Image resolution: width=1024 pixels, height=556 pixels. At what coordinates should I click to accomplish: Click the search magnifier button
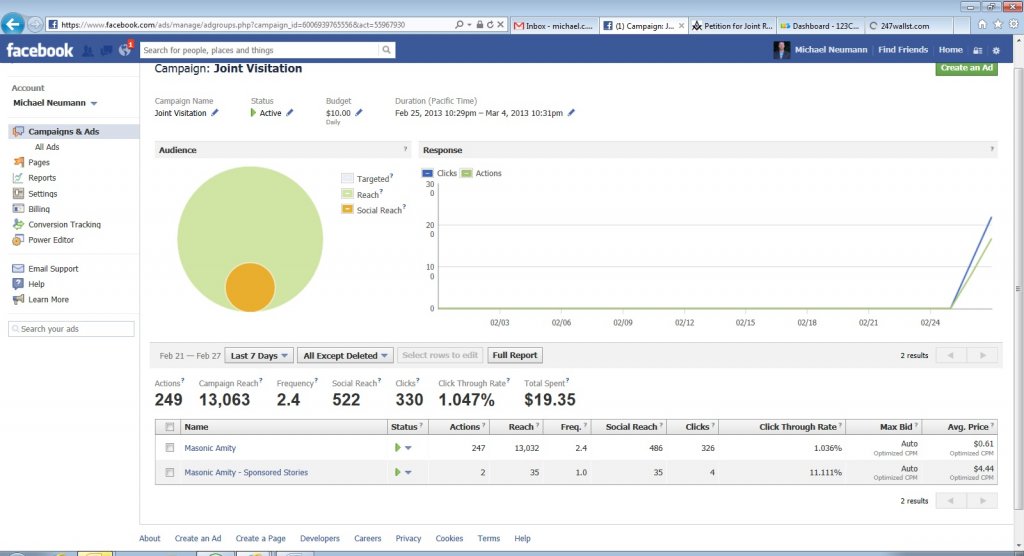387,50
